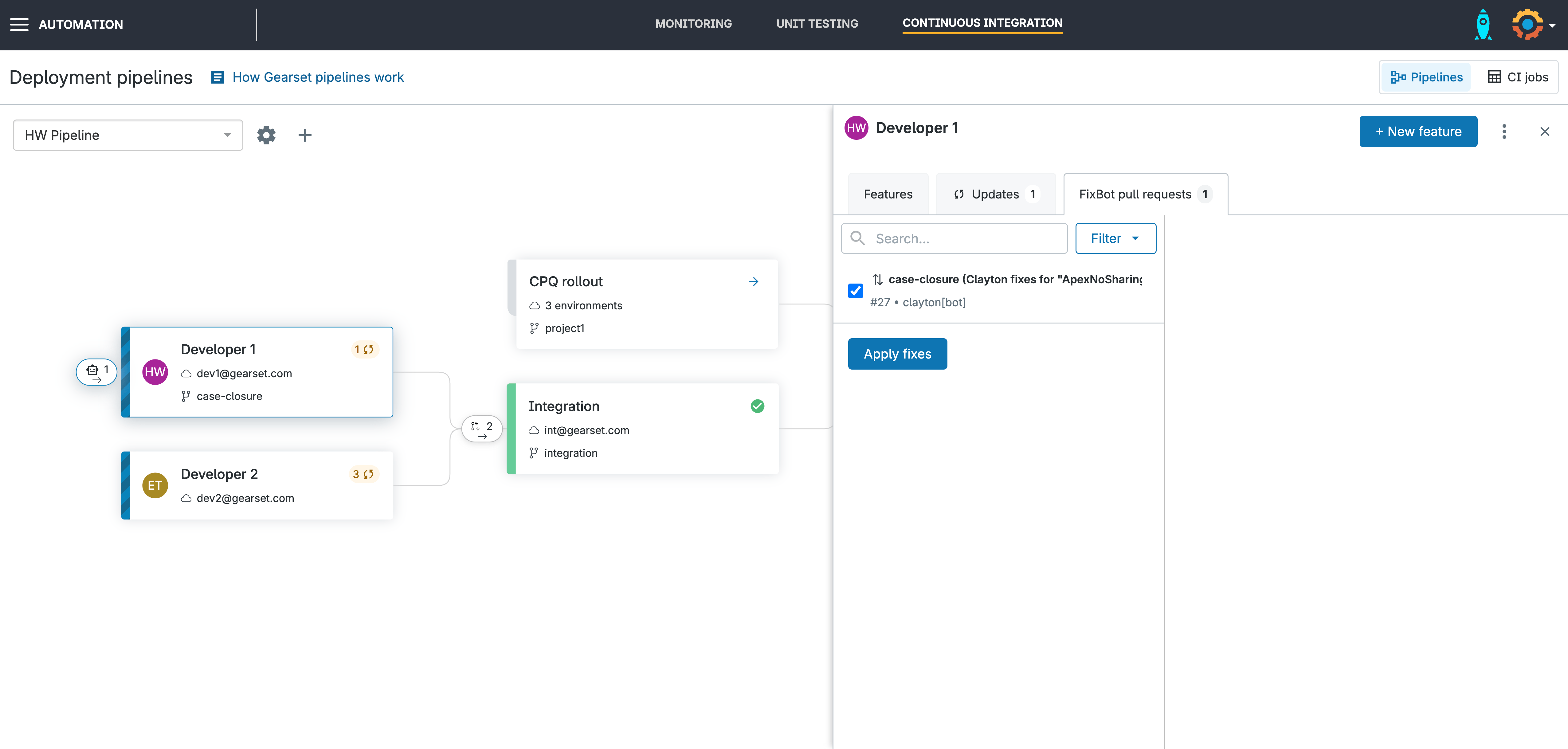Click Developer 2 updates sync badge
Image resolution: width=1568 pixels, height=749 pixels.
coord(363,474)
